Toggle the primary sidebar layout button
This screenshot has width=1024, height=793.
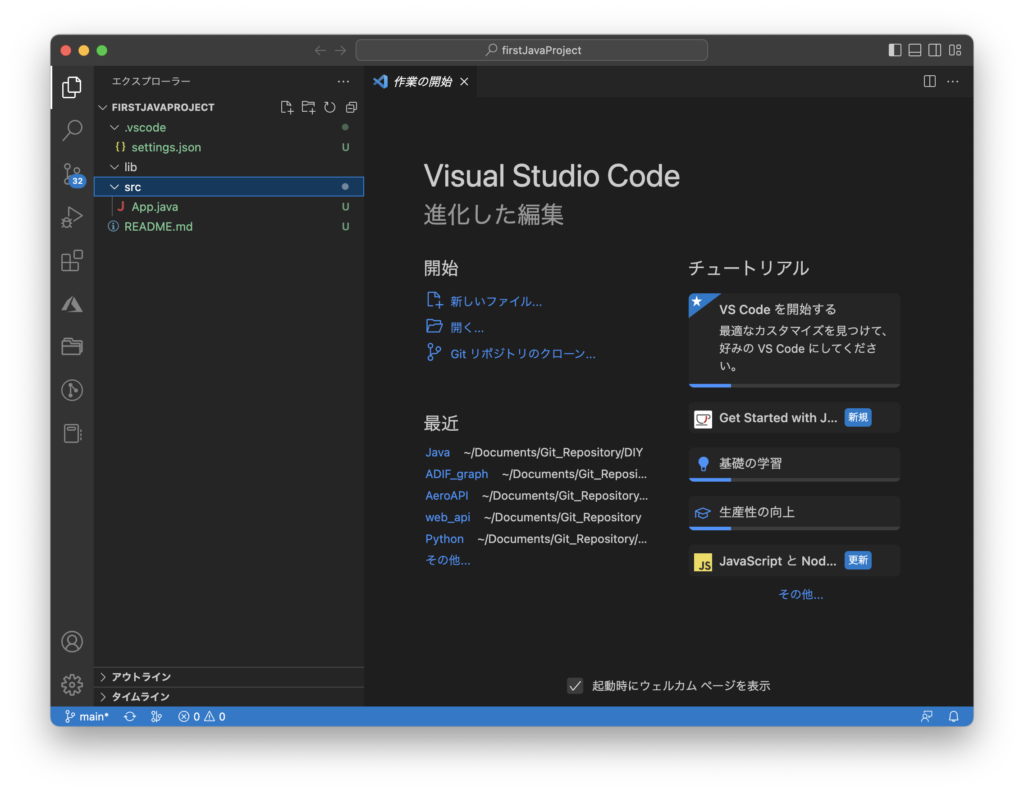pos(894,50)
